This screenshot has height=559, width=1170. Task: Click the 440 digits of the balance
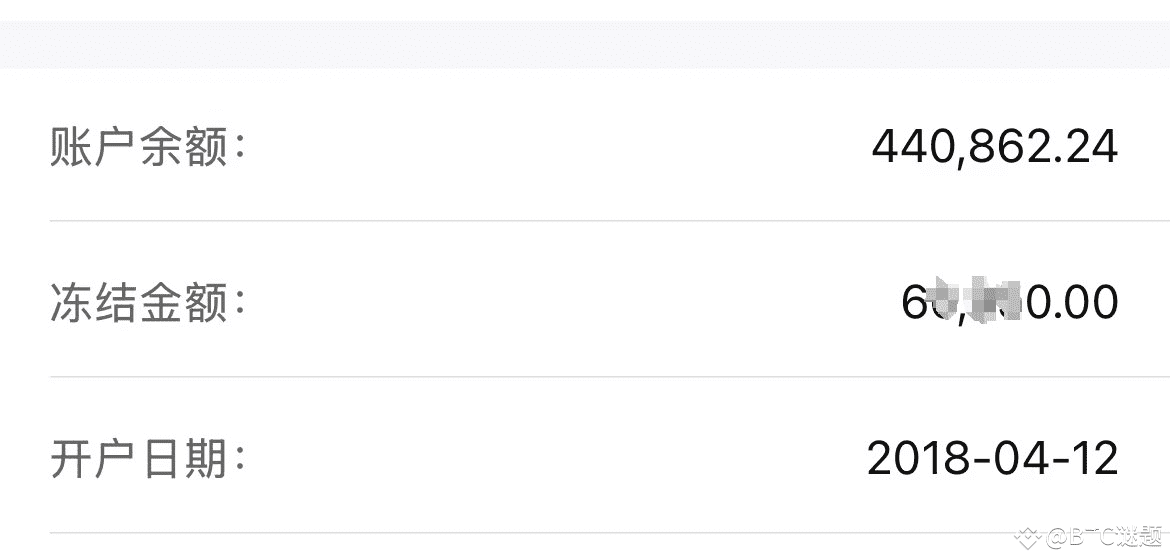coord(911,146)
